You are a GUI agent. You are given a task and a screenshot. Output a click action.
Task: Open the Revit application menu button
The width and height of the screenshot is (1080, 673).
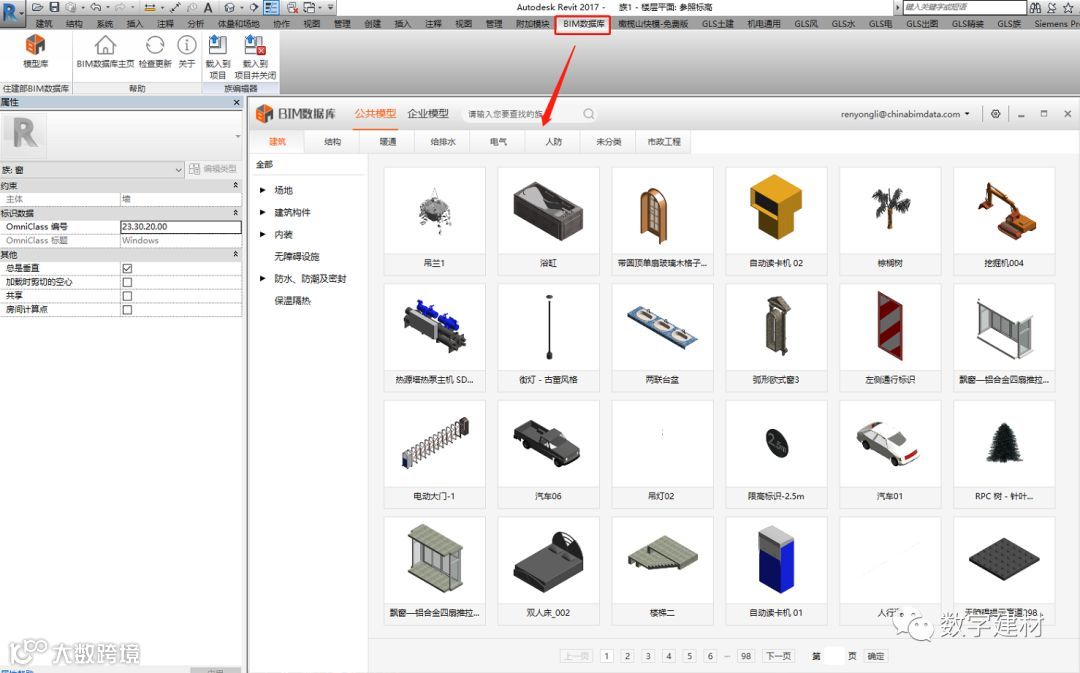[12, 13]
